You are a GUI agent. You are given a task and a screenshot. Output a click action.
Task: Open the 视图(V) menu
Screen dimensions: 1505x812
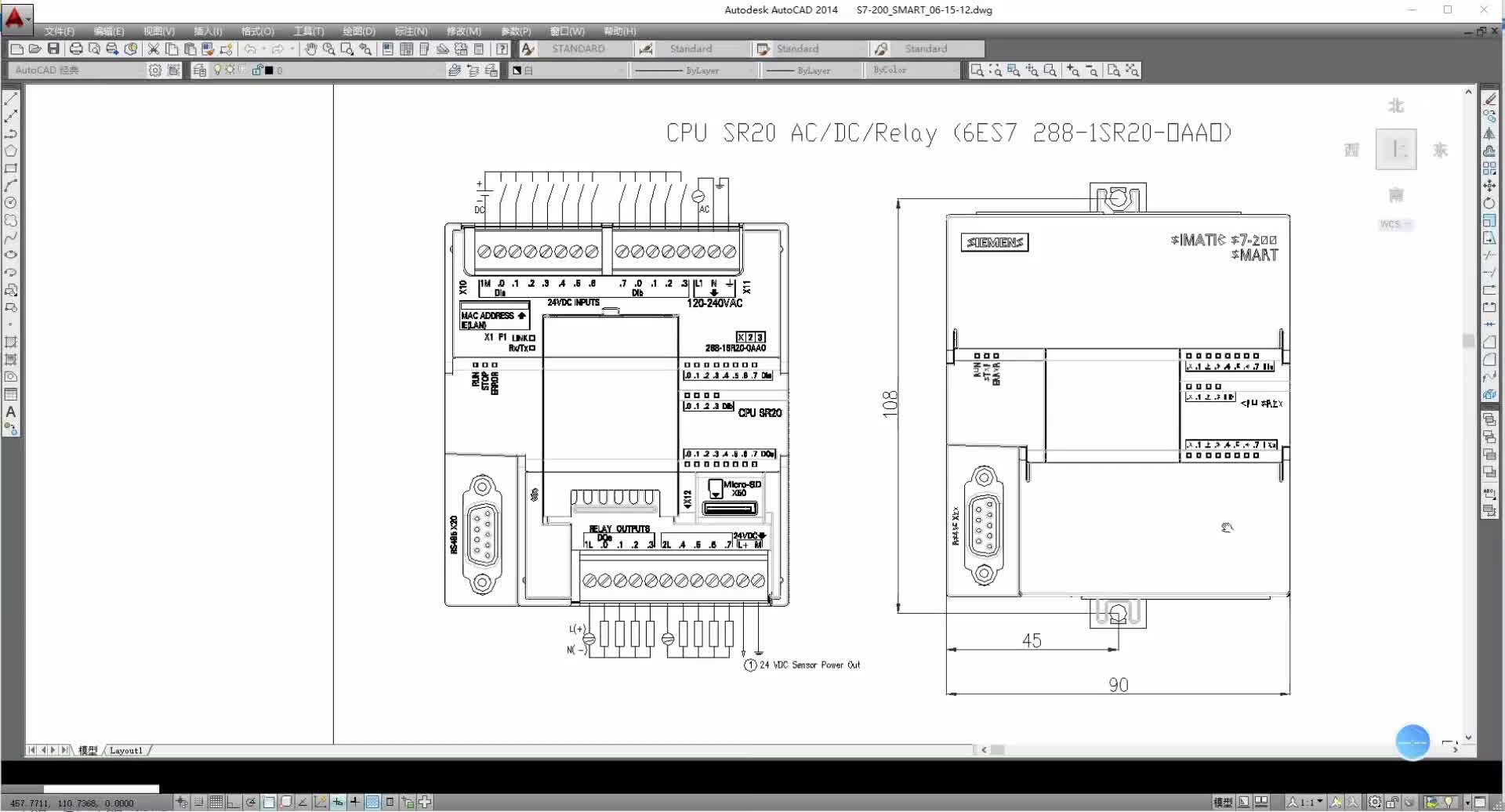(159, 31)
